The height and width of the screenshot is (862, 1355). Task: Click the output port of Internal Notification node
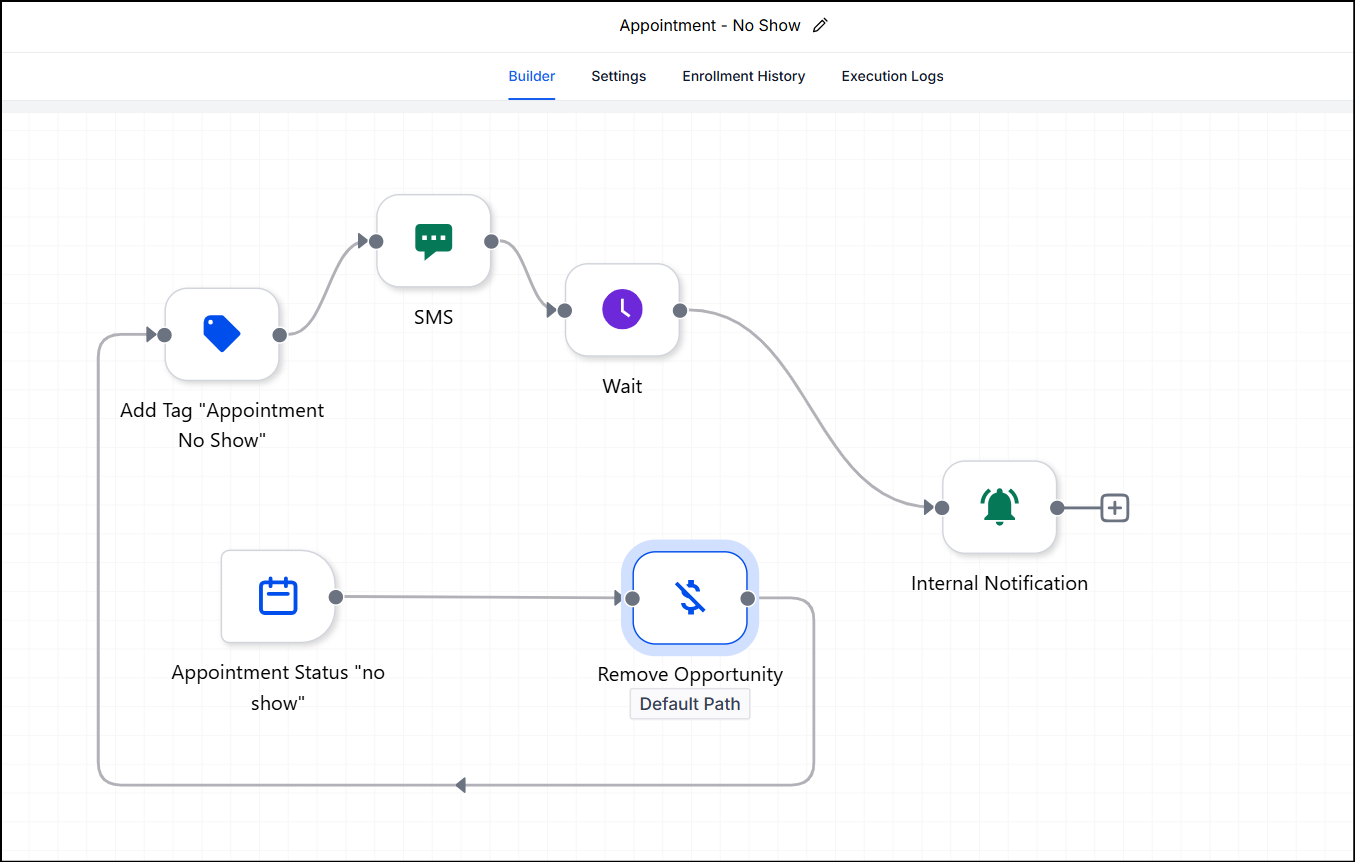point(1057,508)
